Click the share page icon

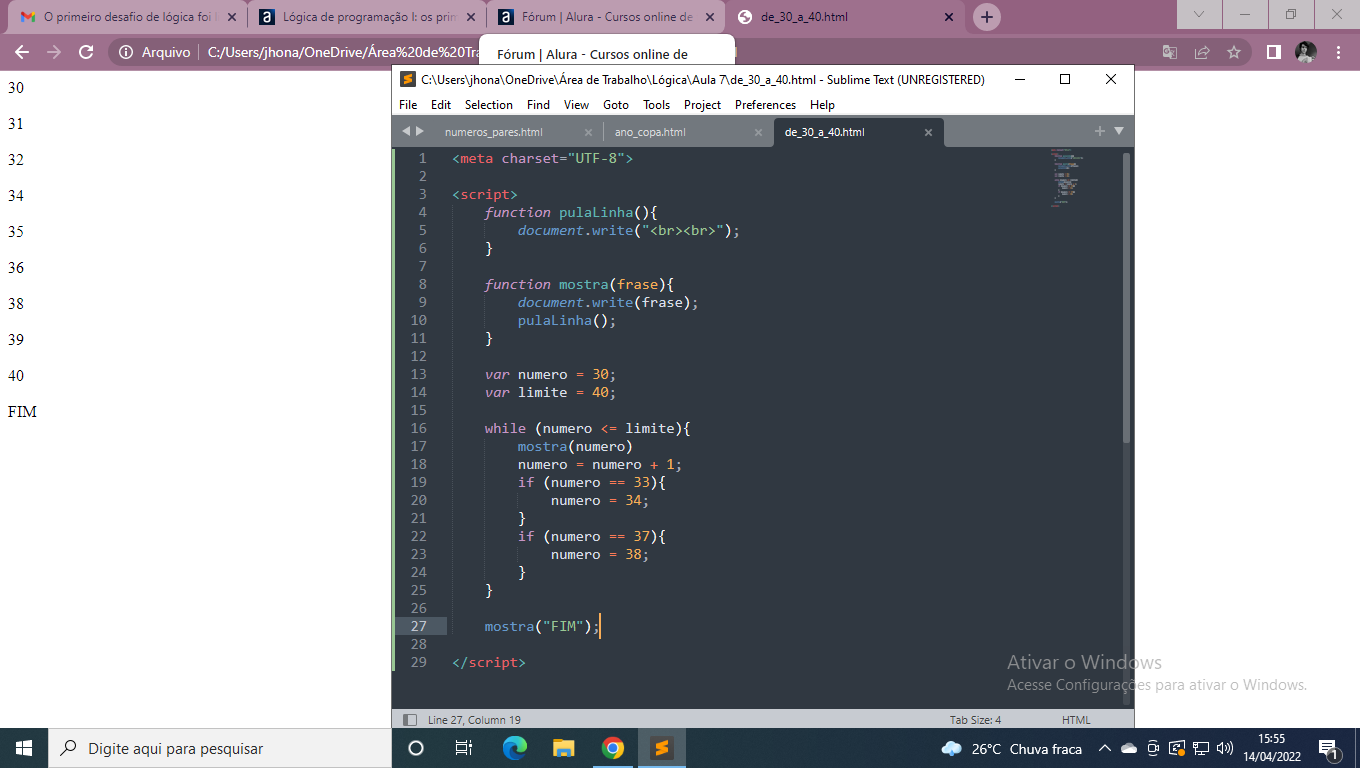point(1202,52)
